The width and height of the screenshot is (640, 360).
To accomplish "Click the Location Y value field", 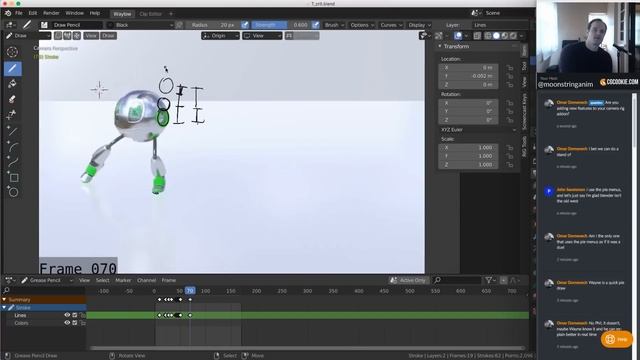I will click(468, 76).
